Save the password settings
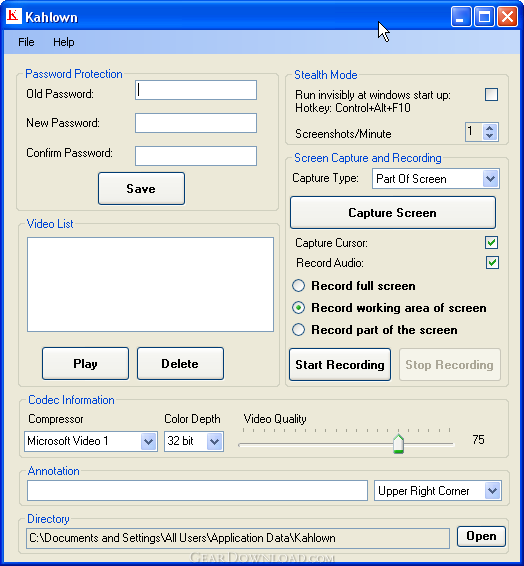The width and height of the screenshot is (524, 566). (x=141, y=188)
